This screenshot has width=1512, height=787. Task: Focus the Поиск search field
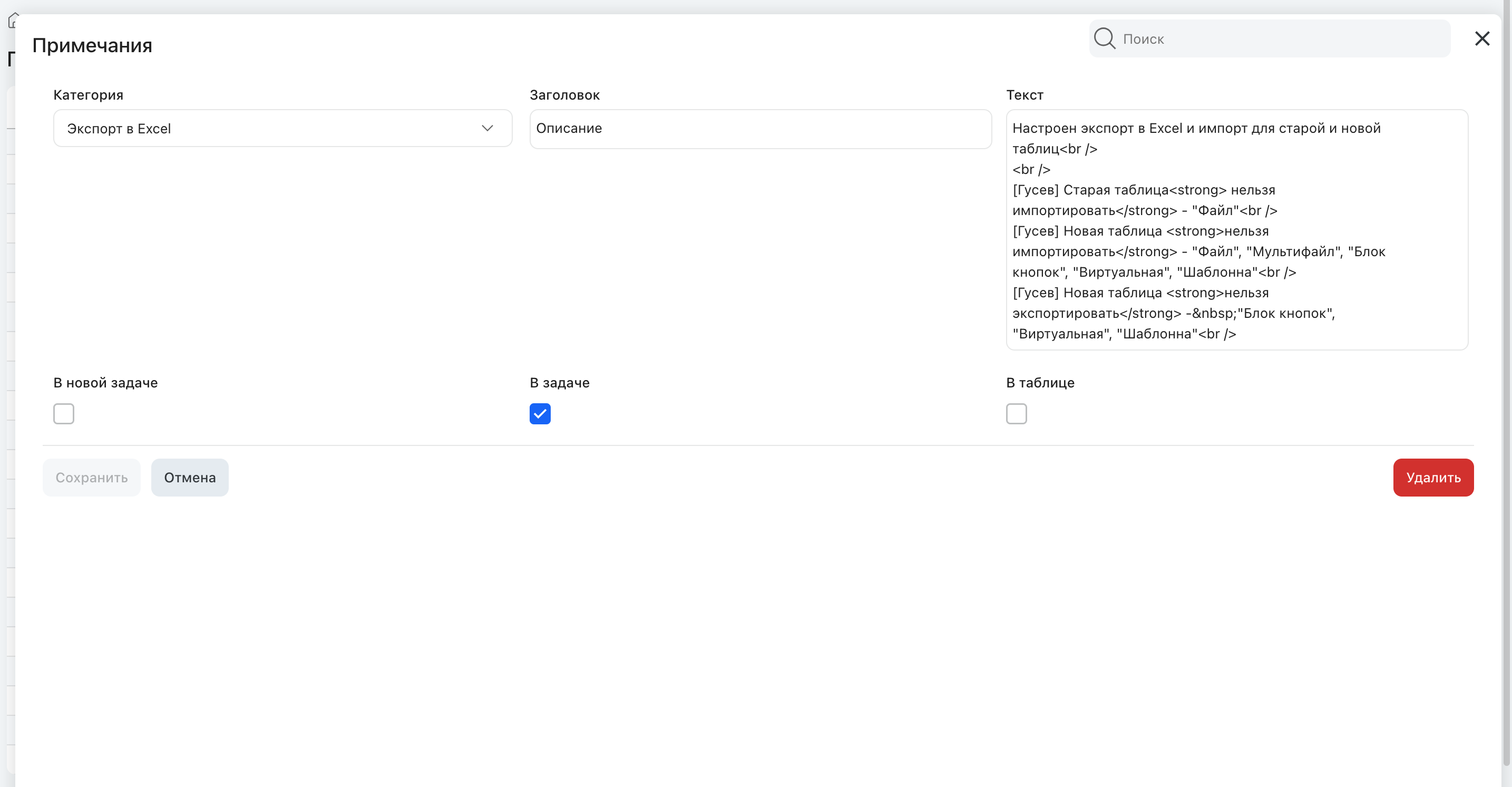point(1270,38)
